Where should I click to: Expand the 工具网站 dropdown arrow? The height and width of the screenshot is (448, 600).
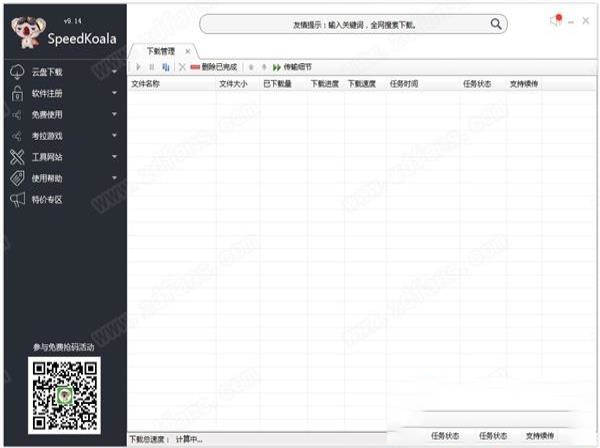(115, 157)
